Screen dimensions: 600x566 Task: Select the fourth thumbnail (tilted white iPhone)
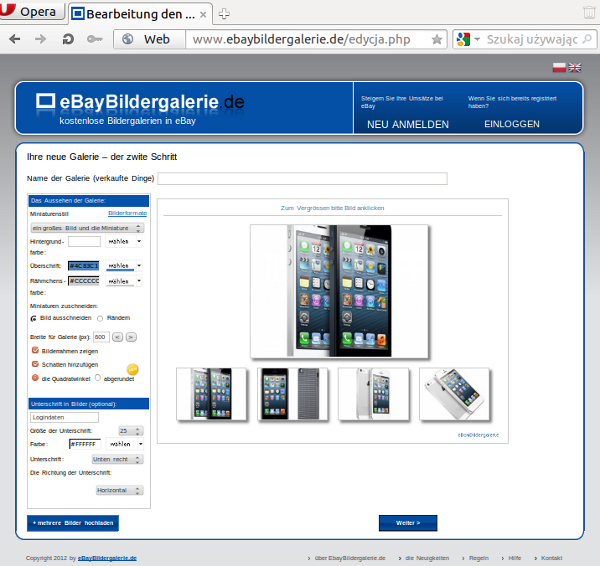click(x=454, y=394)
